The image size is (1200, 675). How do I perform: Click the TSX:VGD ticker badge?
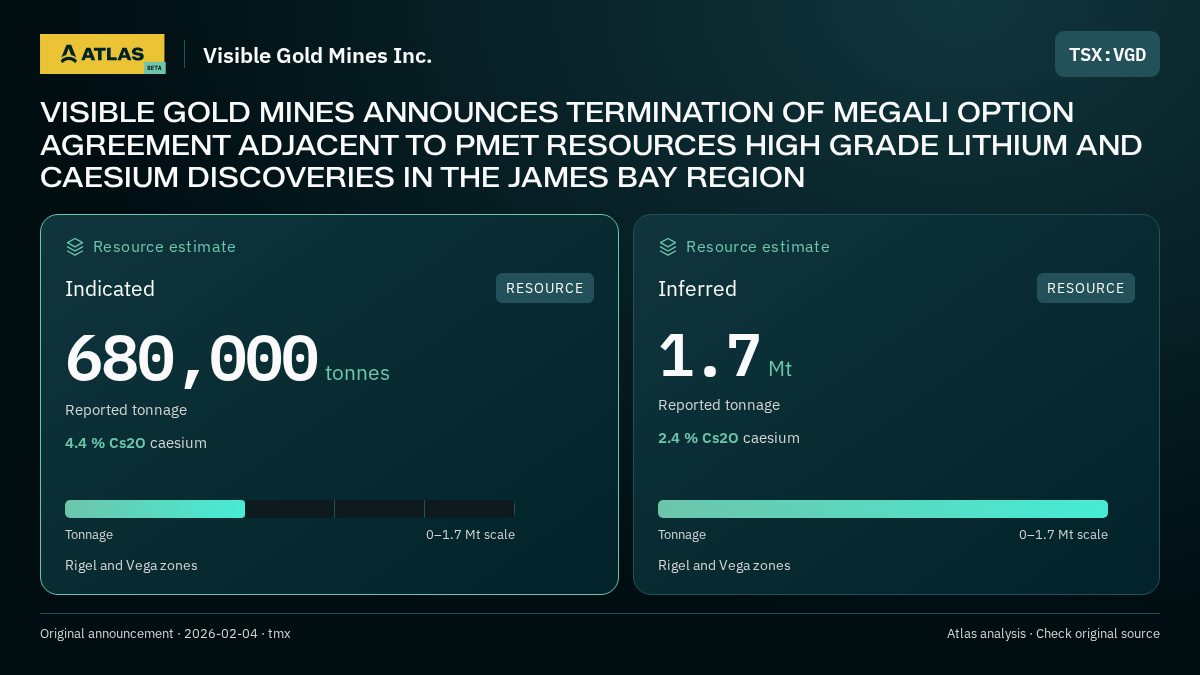(x=1107, y=54)
